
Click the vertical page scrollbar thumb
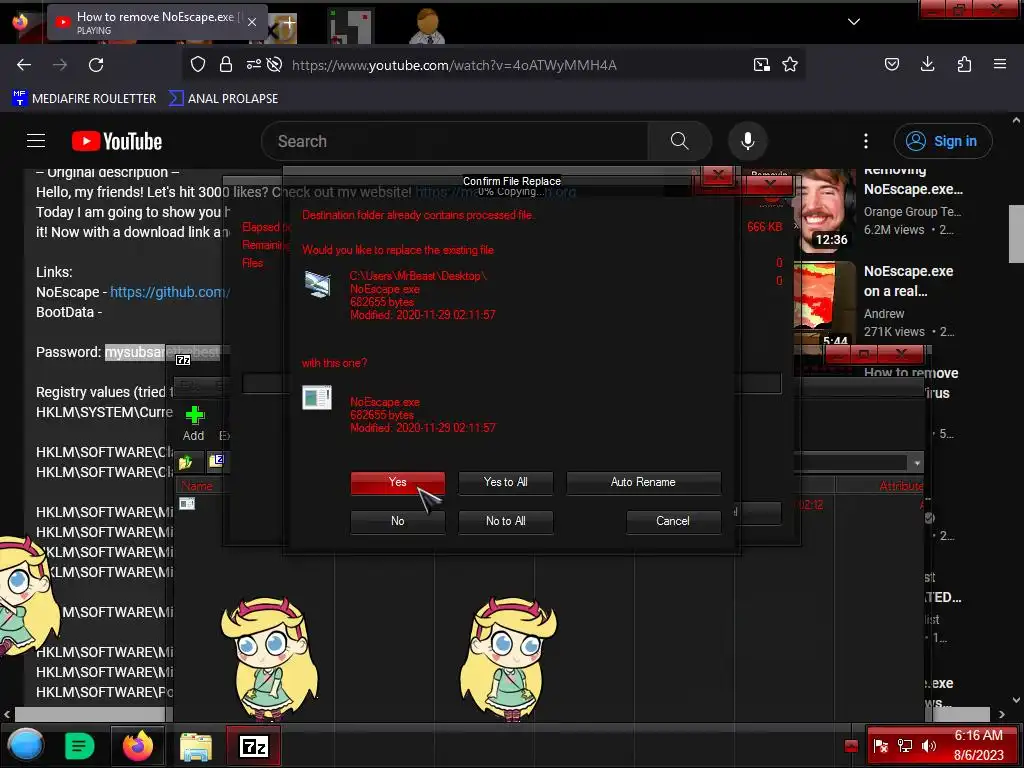(x=1016, y=234)
